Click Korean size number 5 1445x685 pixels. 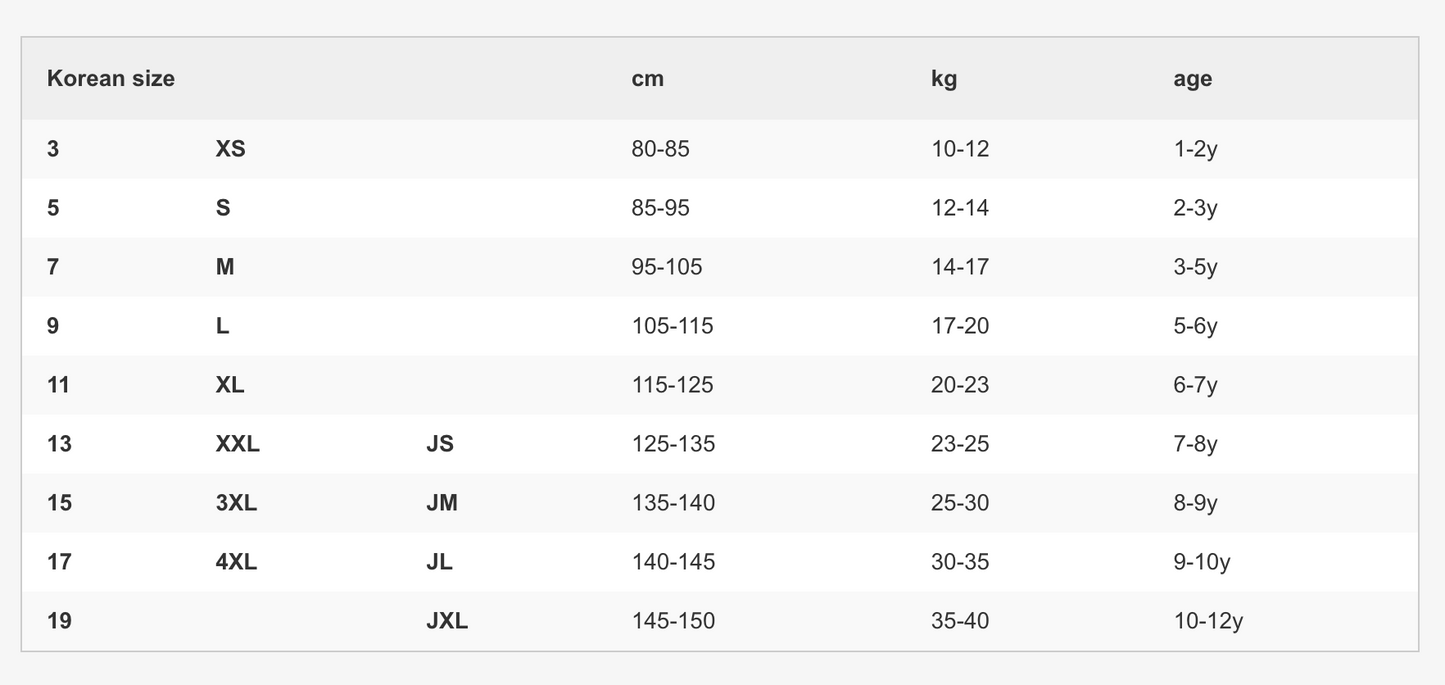coord(53,208)
